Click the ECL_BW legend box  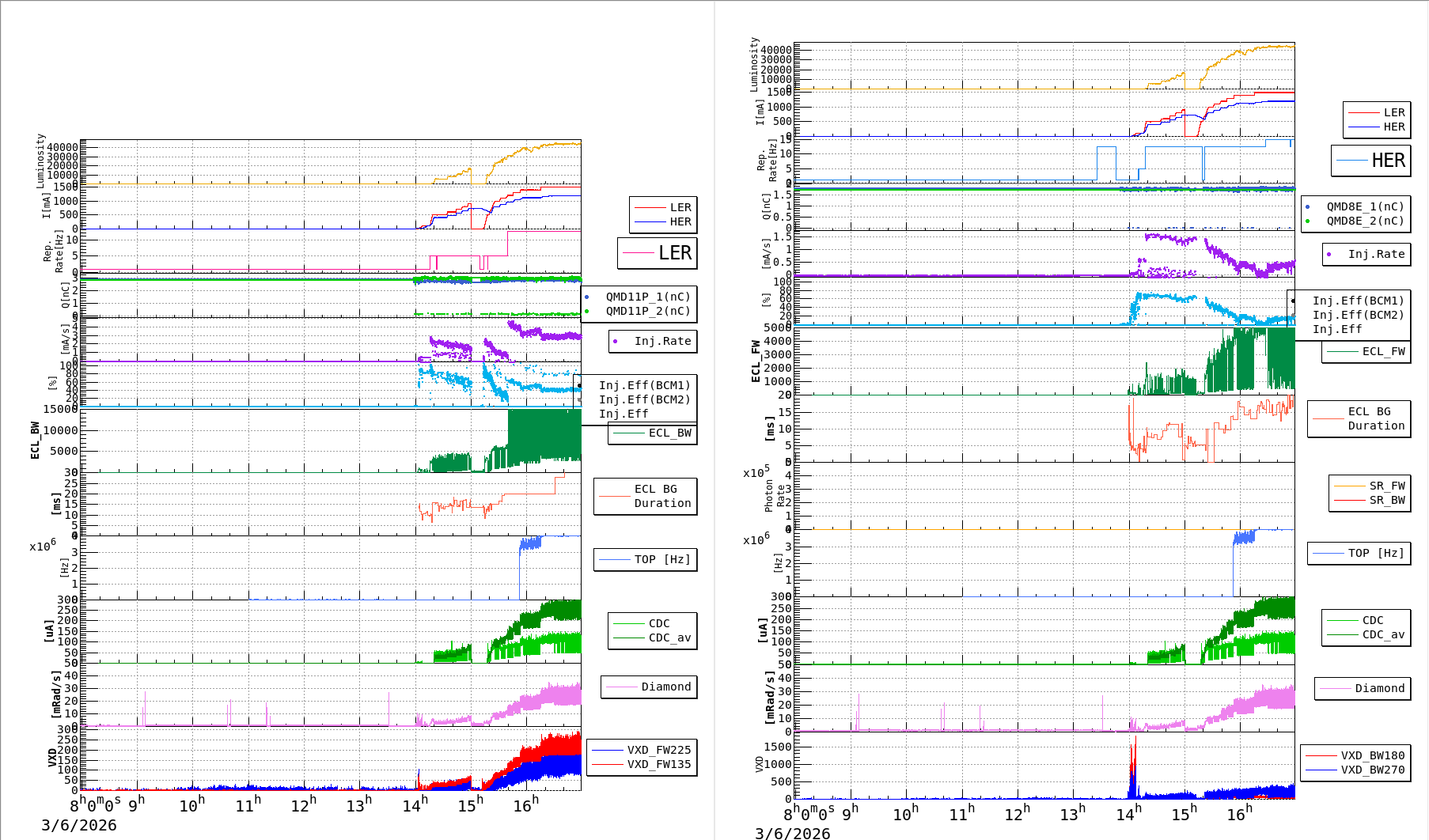coord(653,433)
